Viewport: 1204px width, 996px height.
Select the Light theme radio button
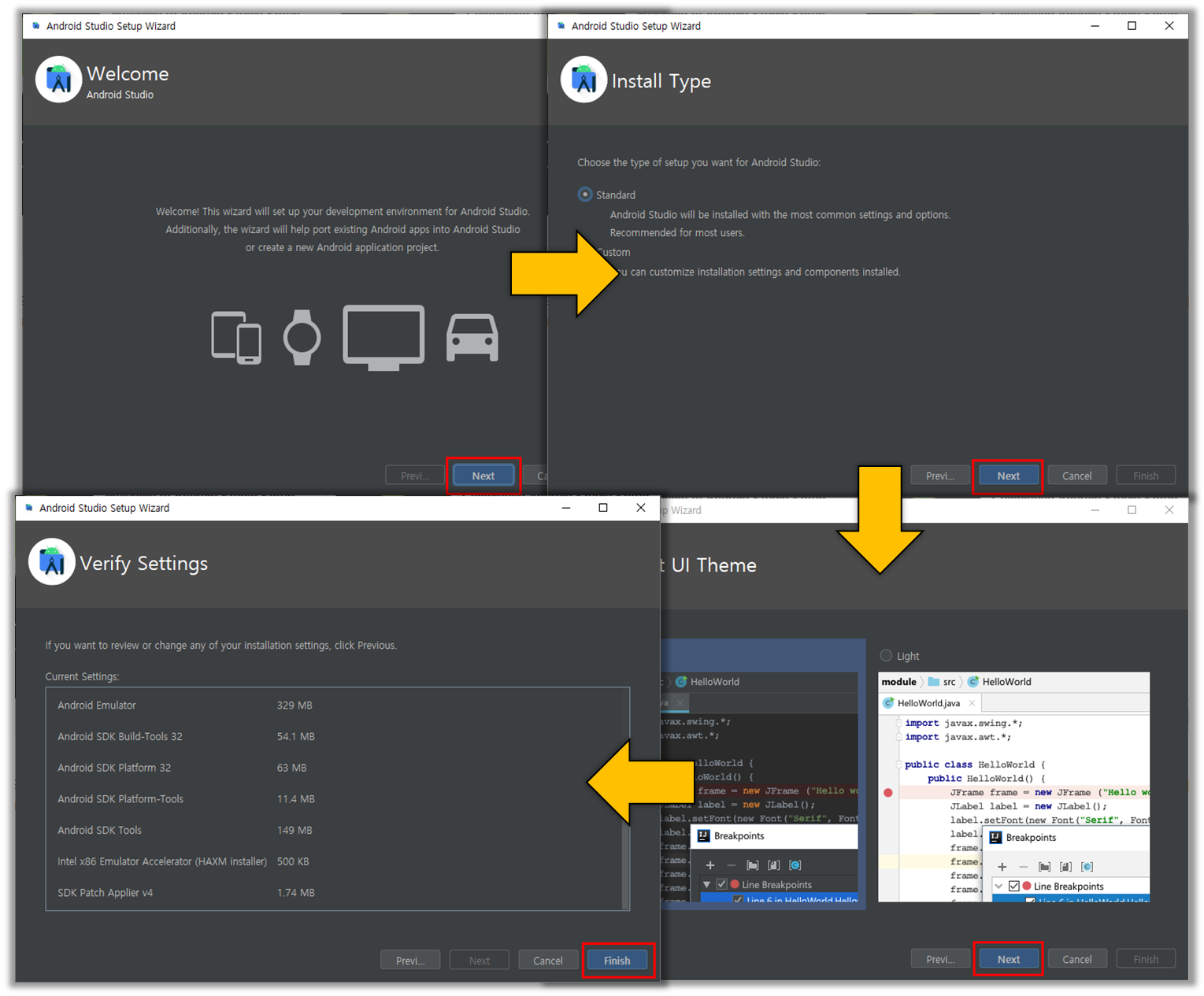[x=886, y=655]
